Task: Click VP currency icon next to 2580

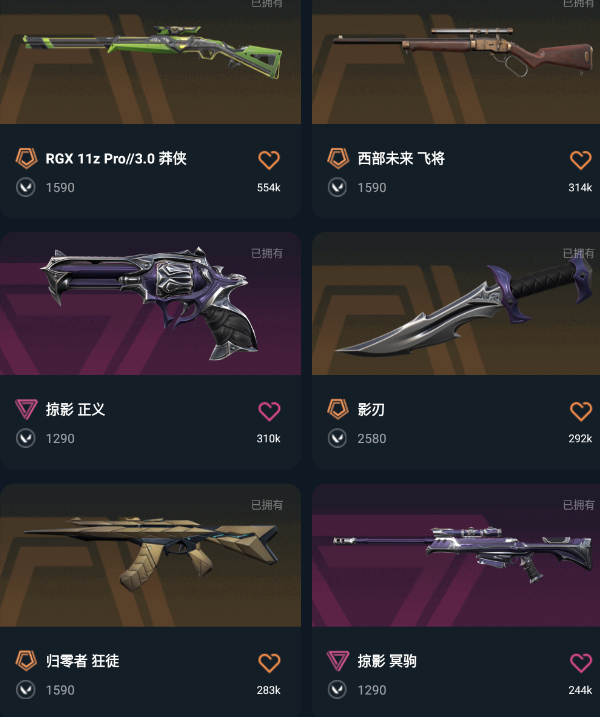Action: pos(338,438)
